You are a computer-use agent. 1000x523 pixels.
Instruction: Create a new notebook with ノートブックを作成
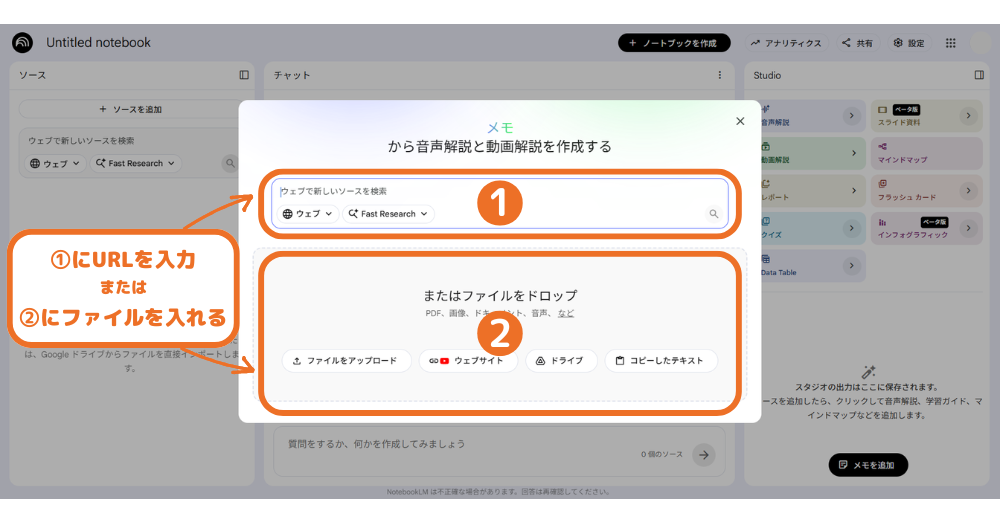tap(674, 43)
